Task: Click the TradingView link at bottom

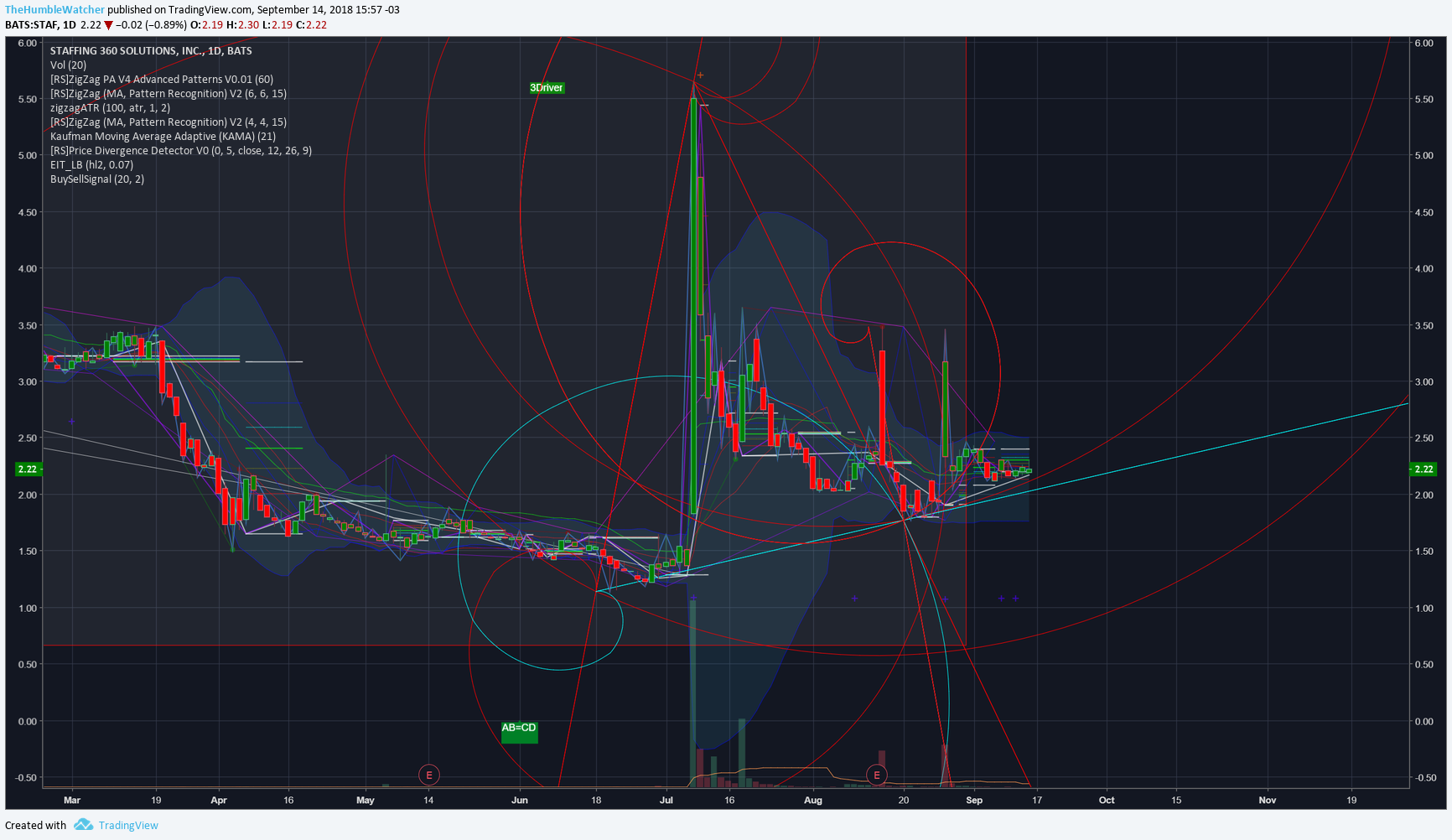Action: pyautogui.click(x=128, y=826)
